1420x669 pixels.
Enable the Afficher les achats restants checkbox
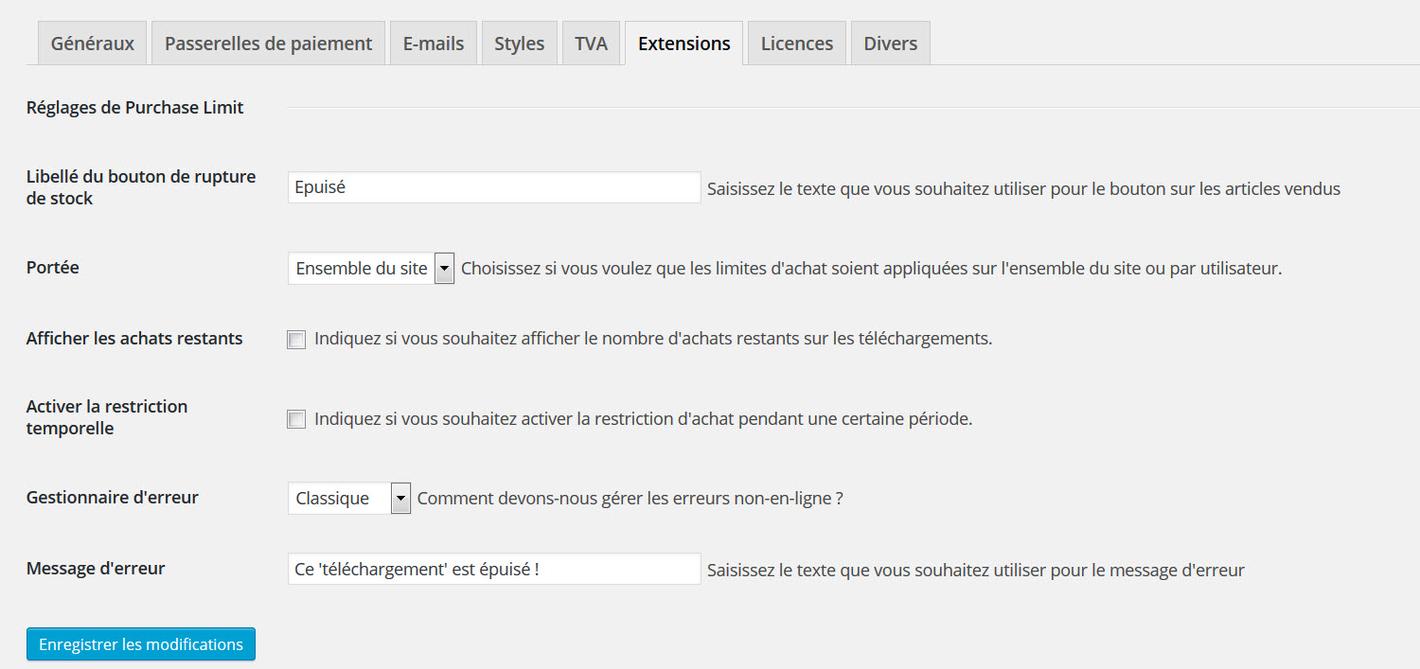[296, 339]
